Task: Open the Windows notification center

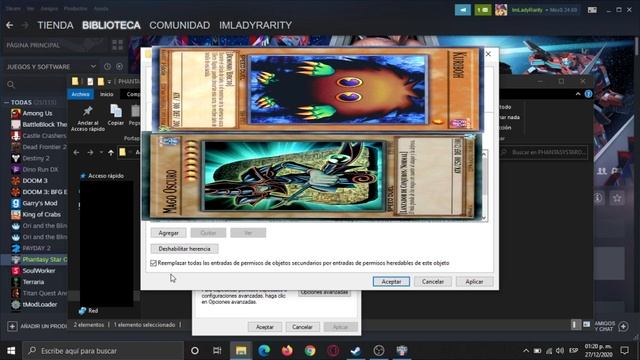Action: (624, 351)
